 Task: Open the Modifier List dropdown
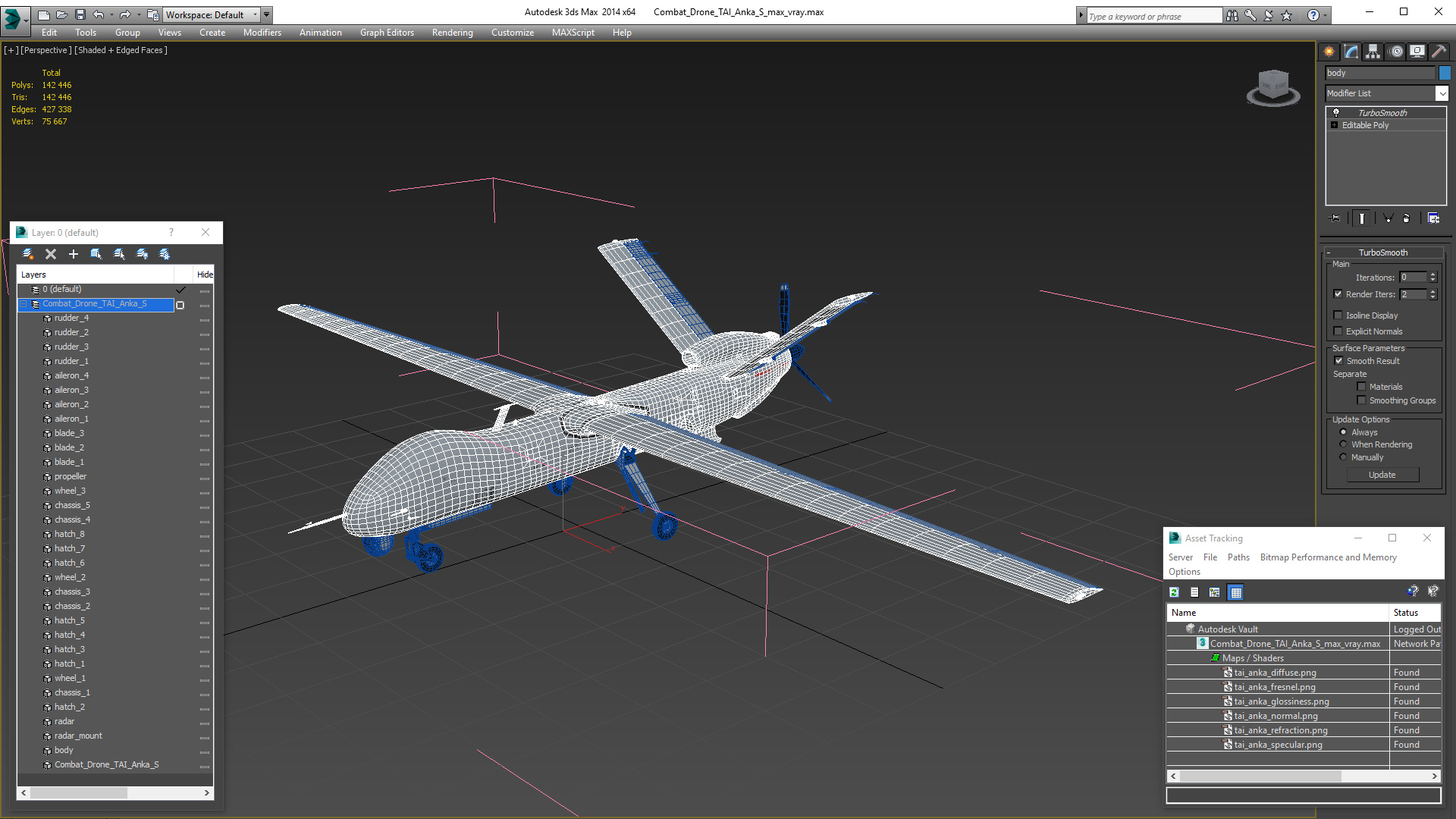[1442, 93]
